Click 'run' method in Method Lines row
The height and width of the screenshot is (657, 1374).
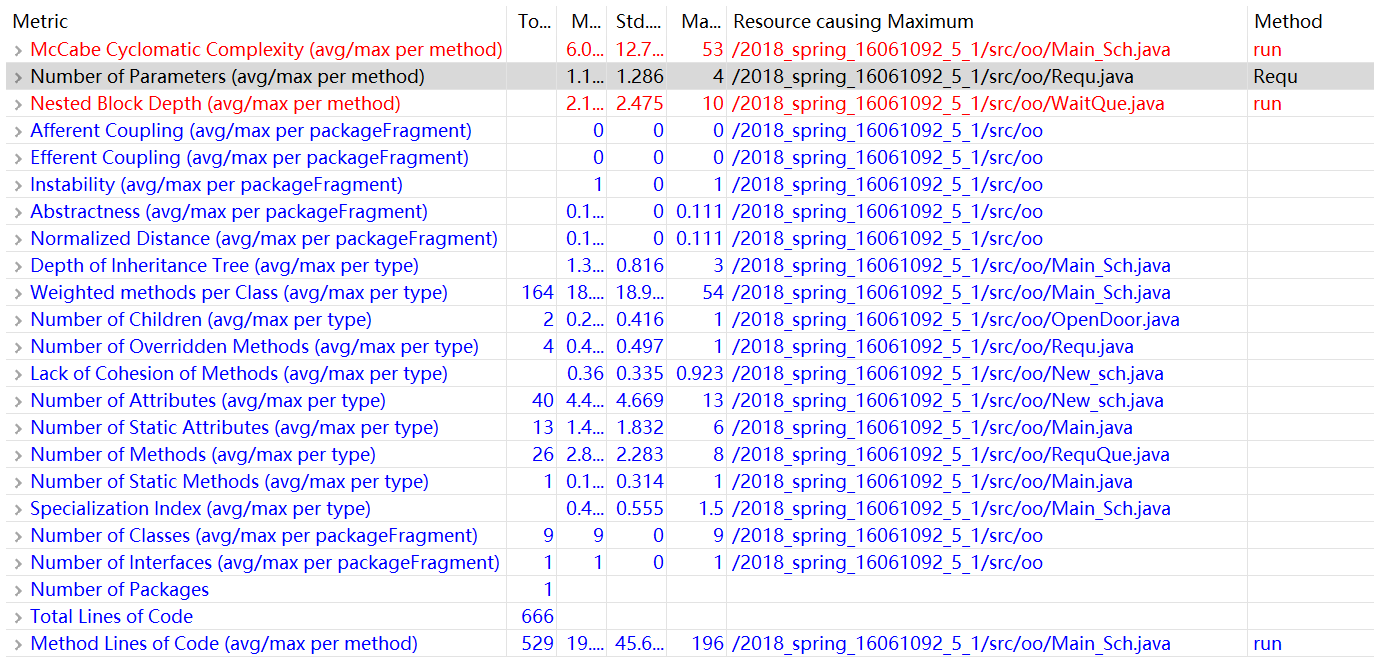pyautogui.click(x=1267, y=644)
